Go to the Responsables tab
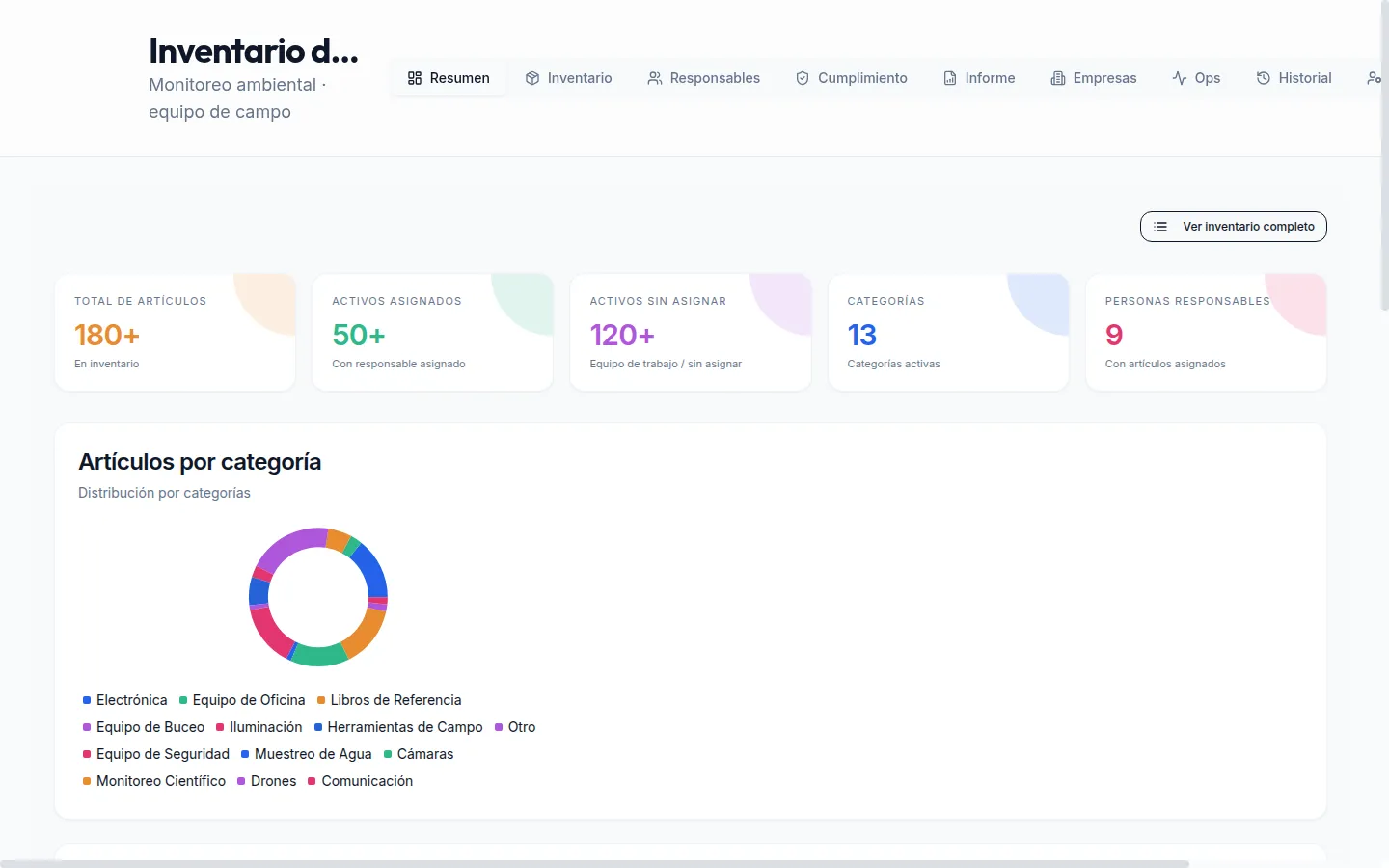 [x=704, y=78]
